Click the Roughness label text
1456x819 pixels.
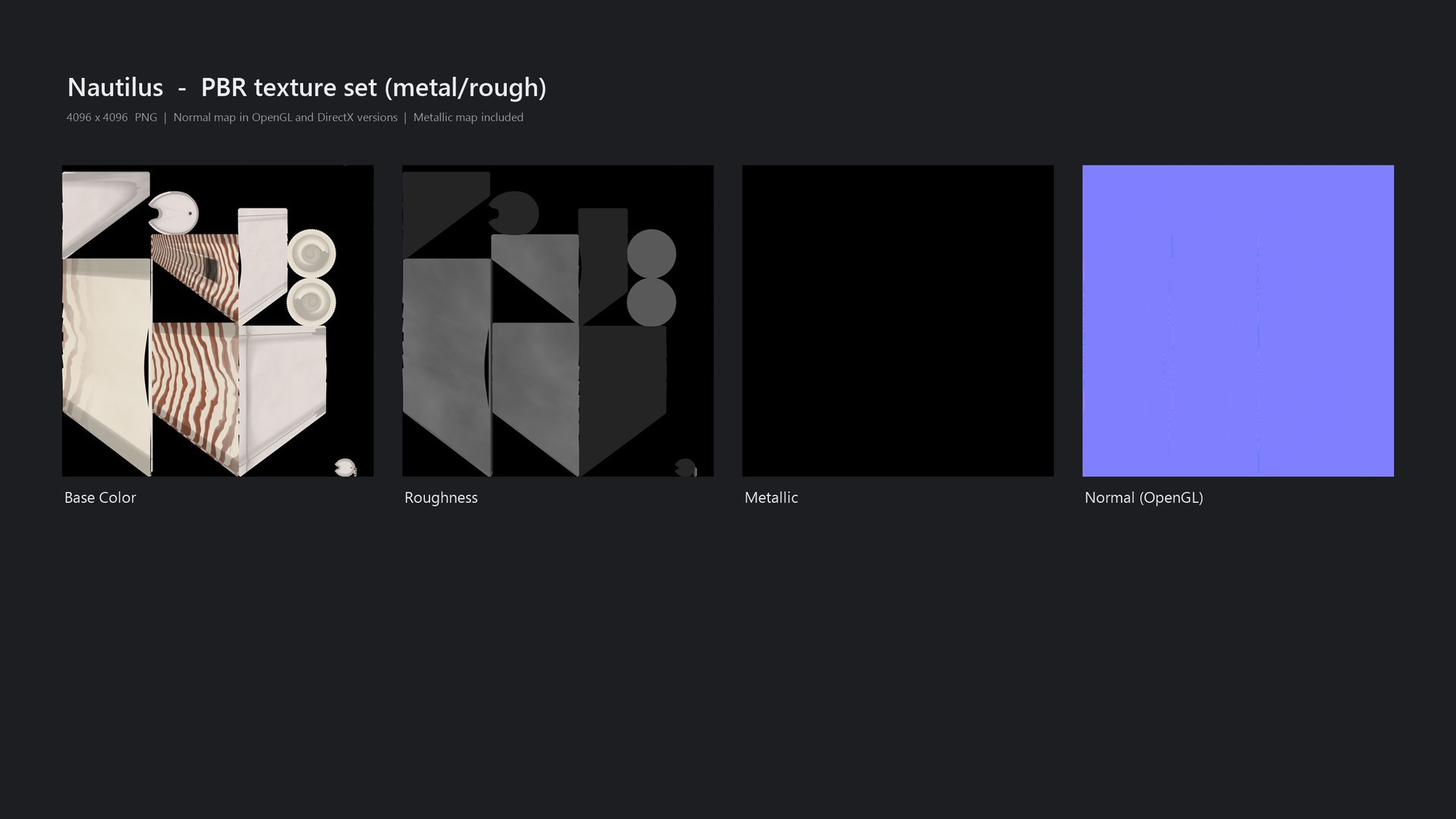(x=441, y=498)
